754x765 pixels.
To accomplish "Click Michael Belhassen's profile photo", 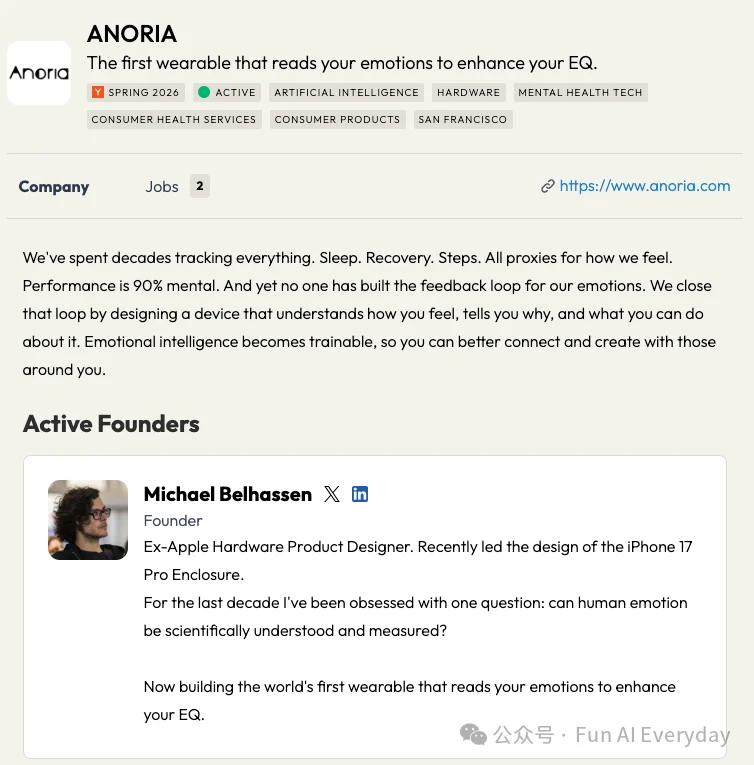I will pyautogui.click(x=88, y=520).
